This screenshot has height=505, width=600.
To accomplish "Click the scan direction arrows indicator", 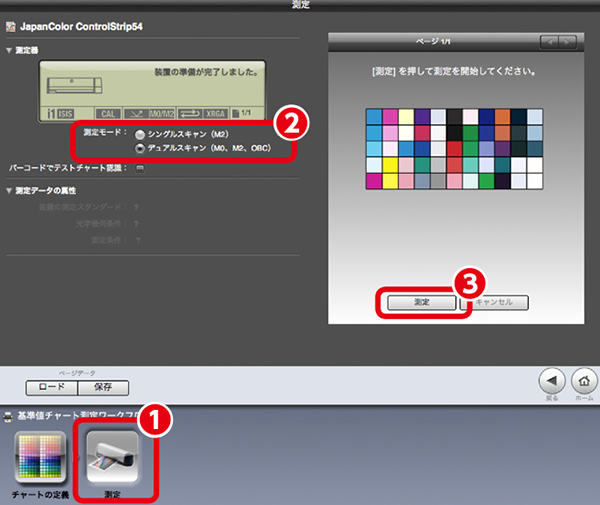I will point(190,114).
